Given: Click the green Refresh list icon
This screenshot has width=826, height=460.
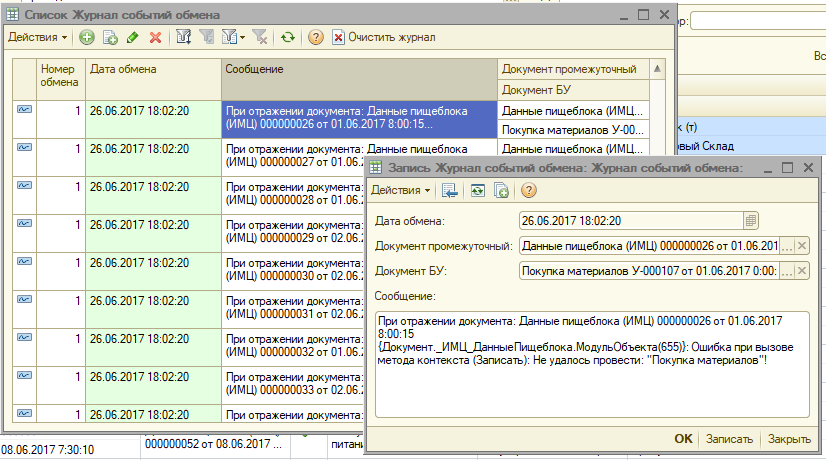Looking at the screenshot, I should click(x=288, y=37).
